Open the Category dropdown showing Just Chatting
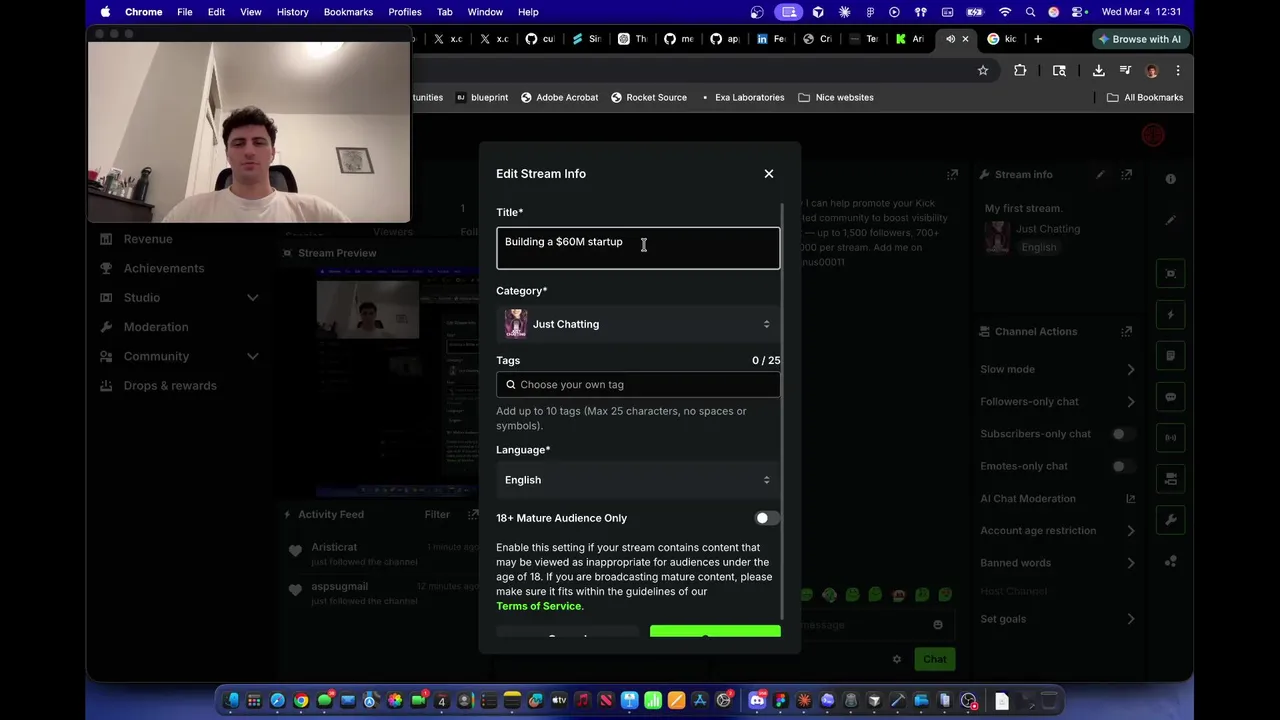Screen dimensions: 1280x720 [638, 324]
